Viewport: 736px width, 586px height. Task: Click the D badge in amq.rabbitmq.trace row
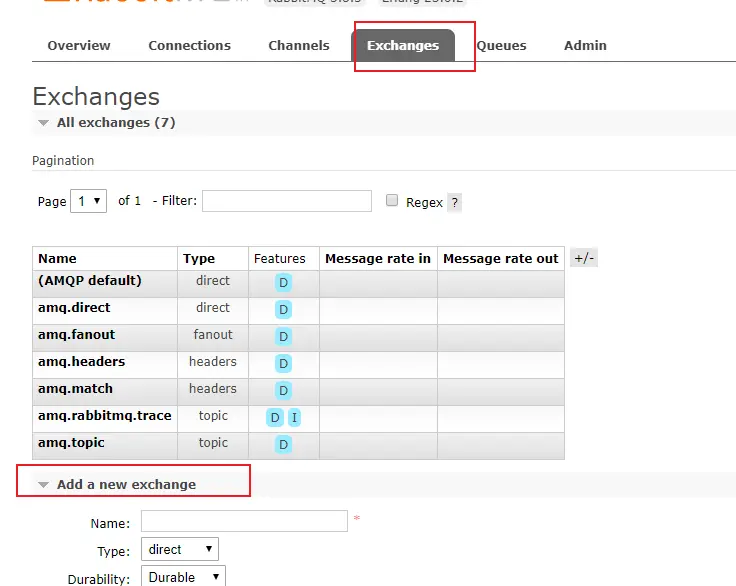275,417
